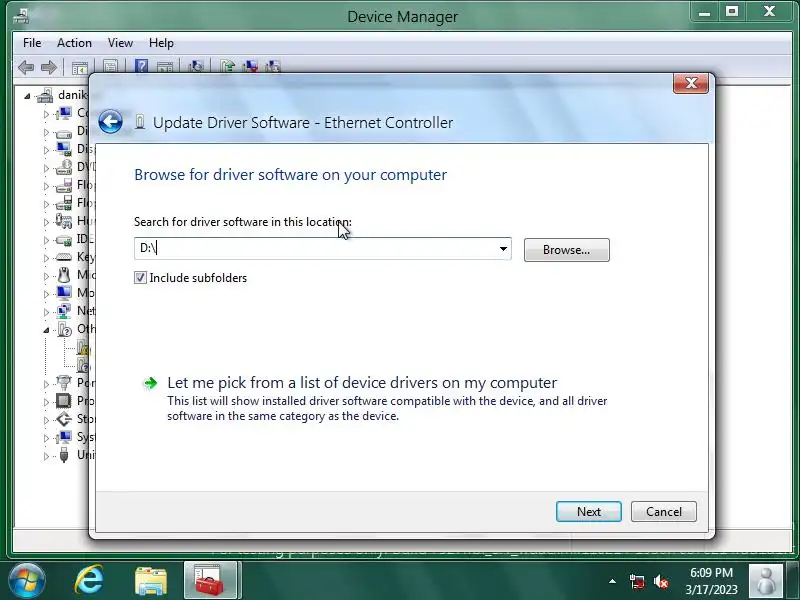Open Properties from the Device Manager toolbar
The width and height of the screenshot is (800, 600).
point(111,67)
